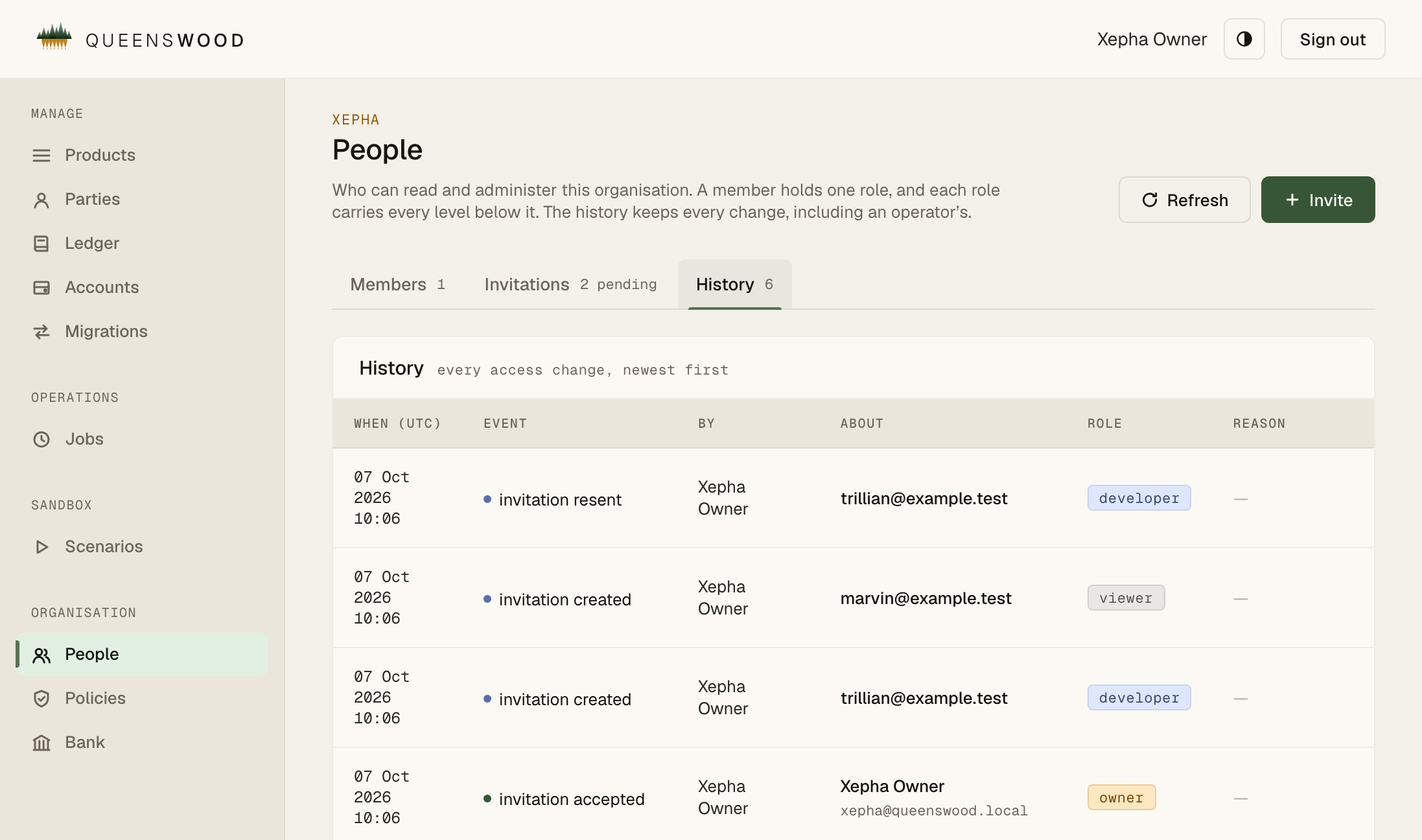Click 'invitation created' in the marvin row
This screenshot has width=1422, height=840.
[565, 599]
